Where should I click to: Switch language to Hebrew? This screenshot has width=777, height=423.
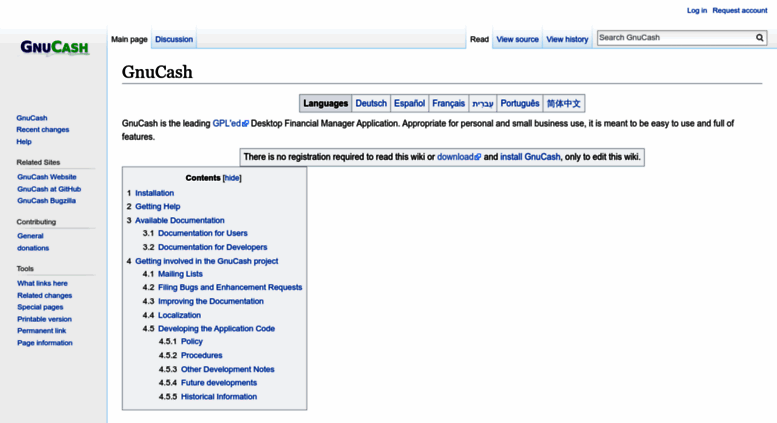click(483, 104)
